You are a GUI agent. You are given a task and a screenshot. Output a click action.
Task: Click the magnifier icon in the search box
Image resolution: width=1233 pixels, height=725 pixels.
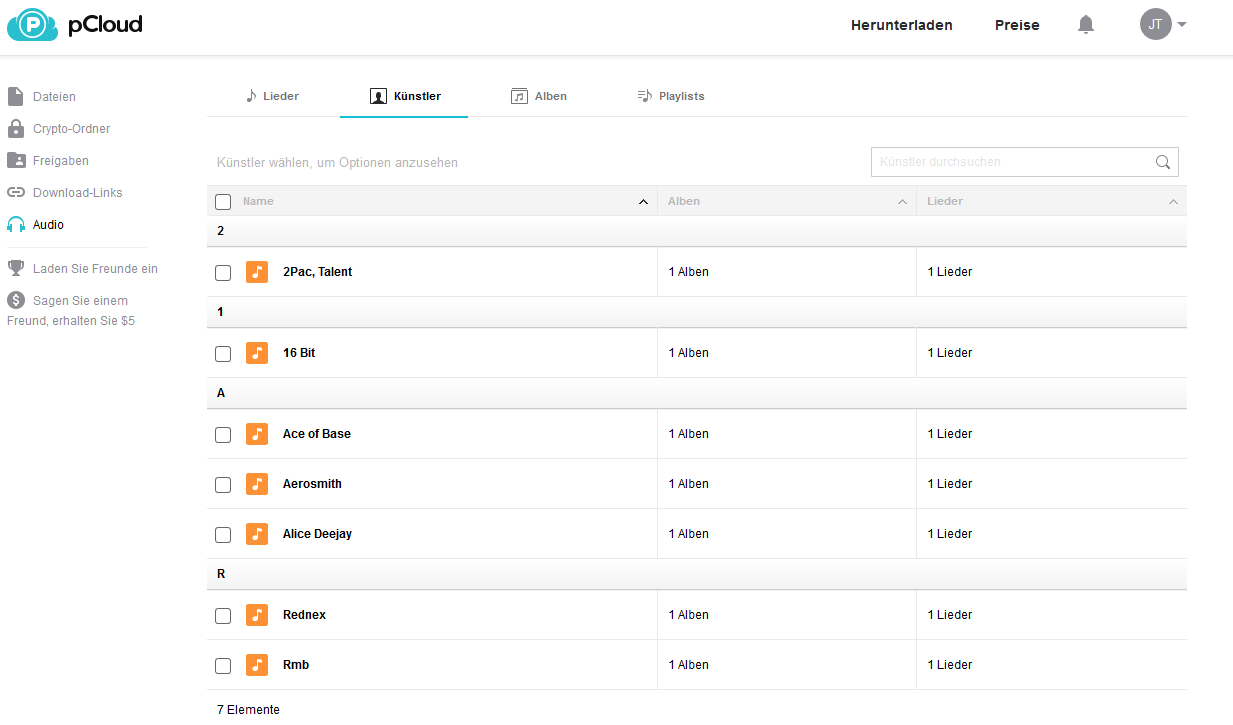click(1163, 162)
